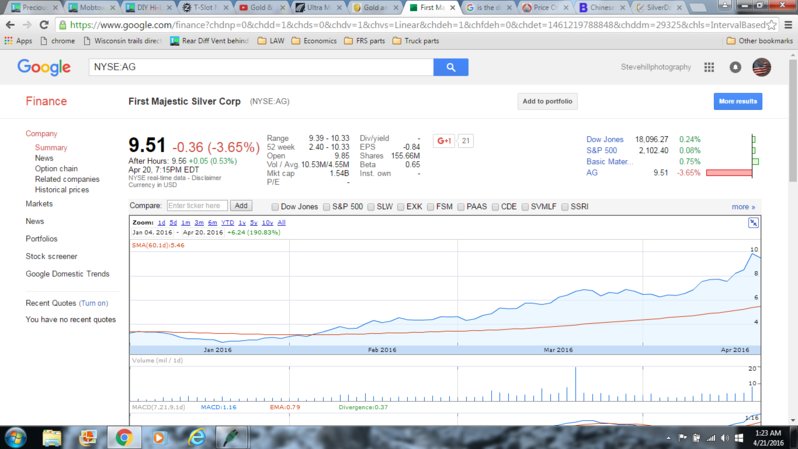This screenshot has height=449, width=798.
Task: Set chart zoom to 6m
Action: coord(212,223)
